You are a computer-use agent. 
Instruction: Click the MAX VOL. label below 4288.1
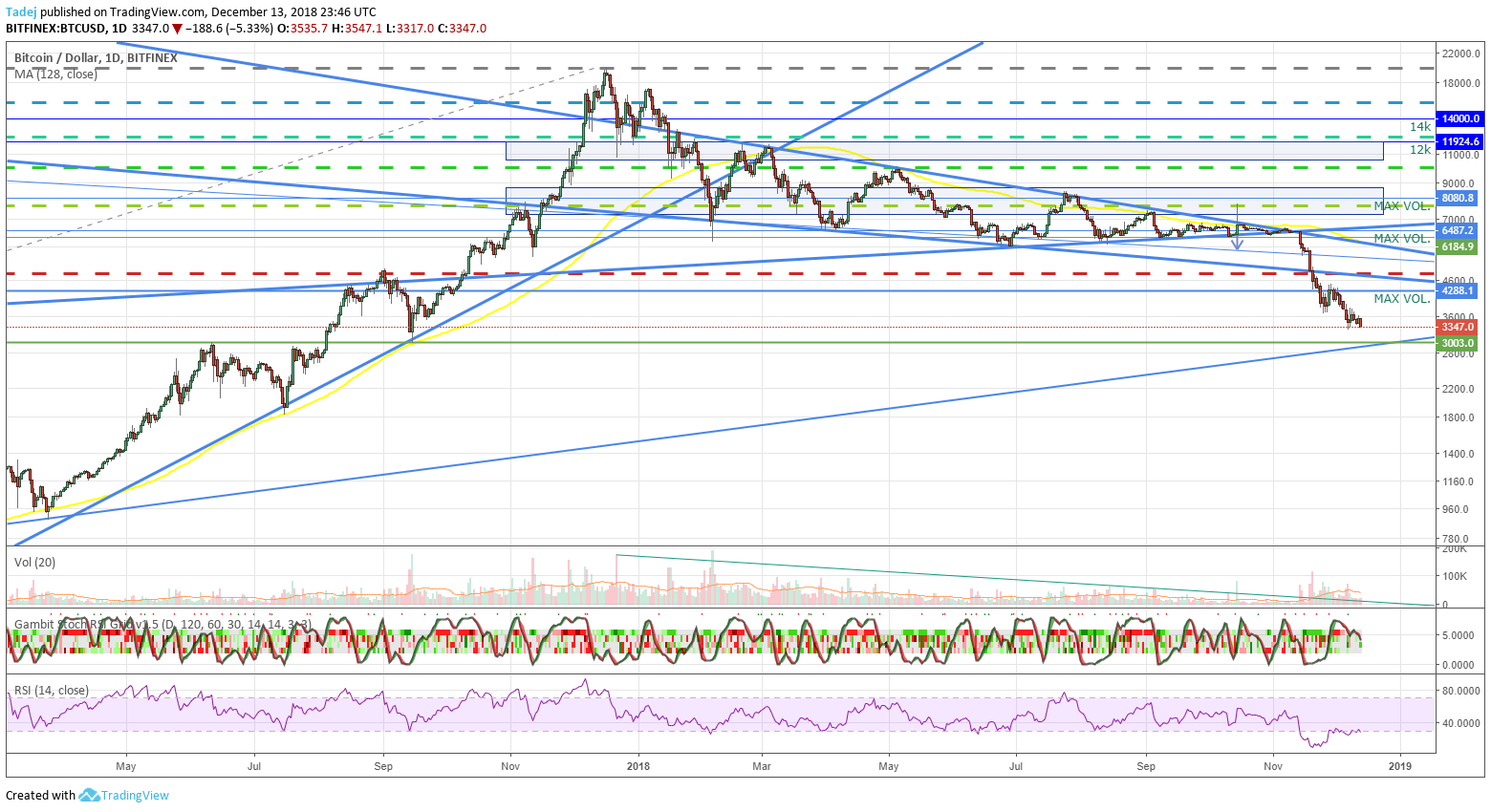click(1402, 298)
